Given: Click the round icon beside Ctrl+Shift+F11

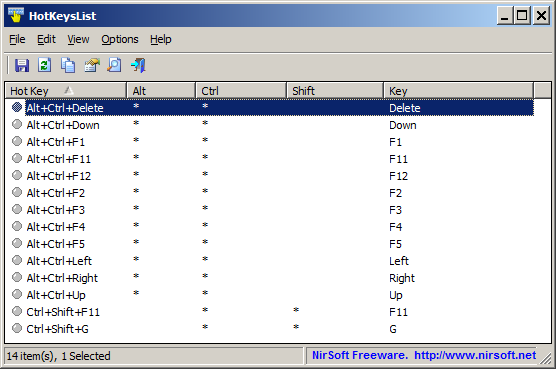Looking at the screenshot, I should tap(17, 311).
